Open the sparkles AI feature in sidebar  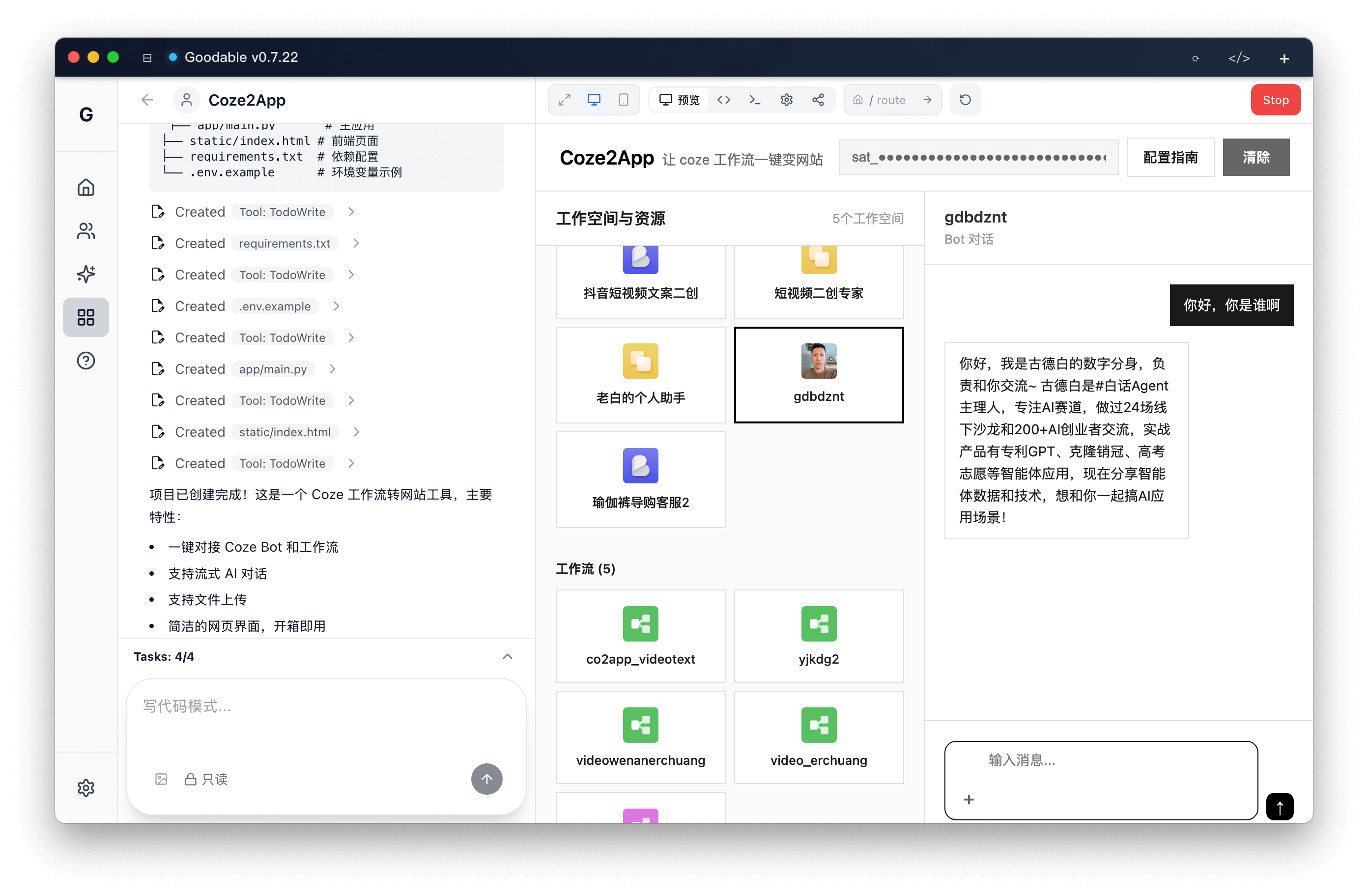click(85, 274)
